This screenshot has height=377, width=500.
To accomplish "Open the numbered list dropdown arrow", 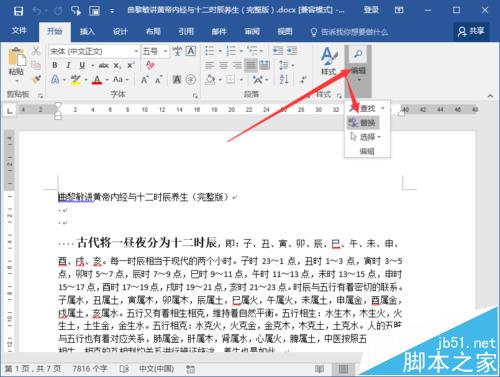I will pyautogui.click(x=242, y=51).
